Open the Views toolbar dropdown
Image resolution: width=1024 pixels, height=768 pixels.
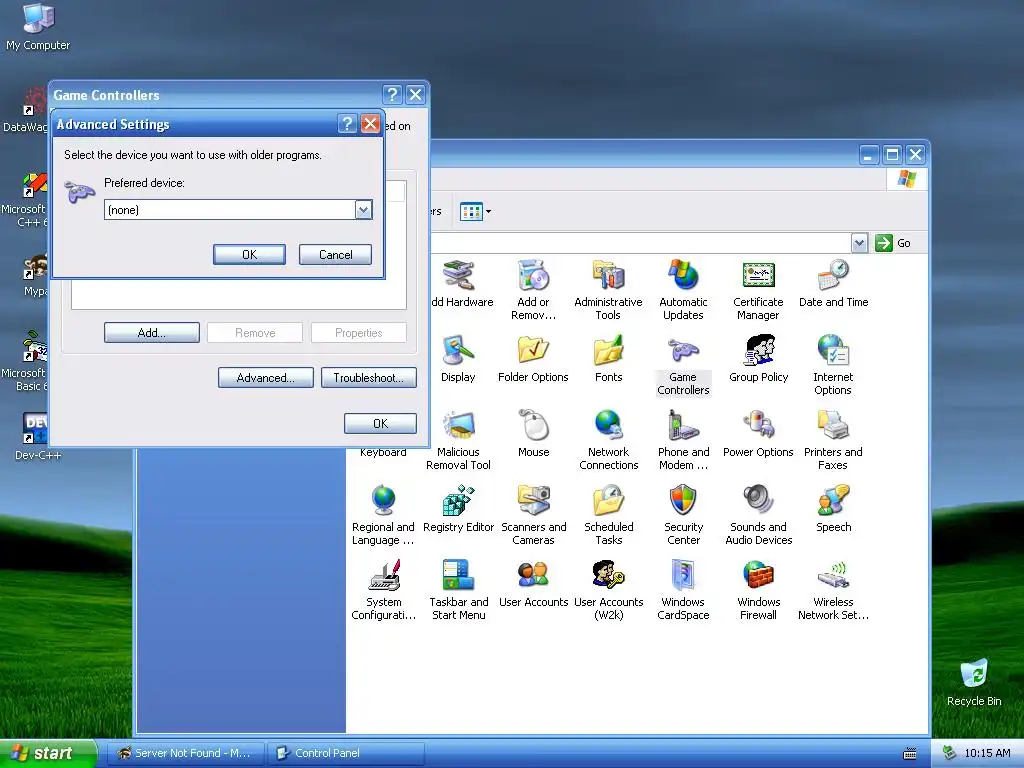475,212
